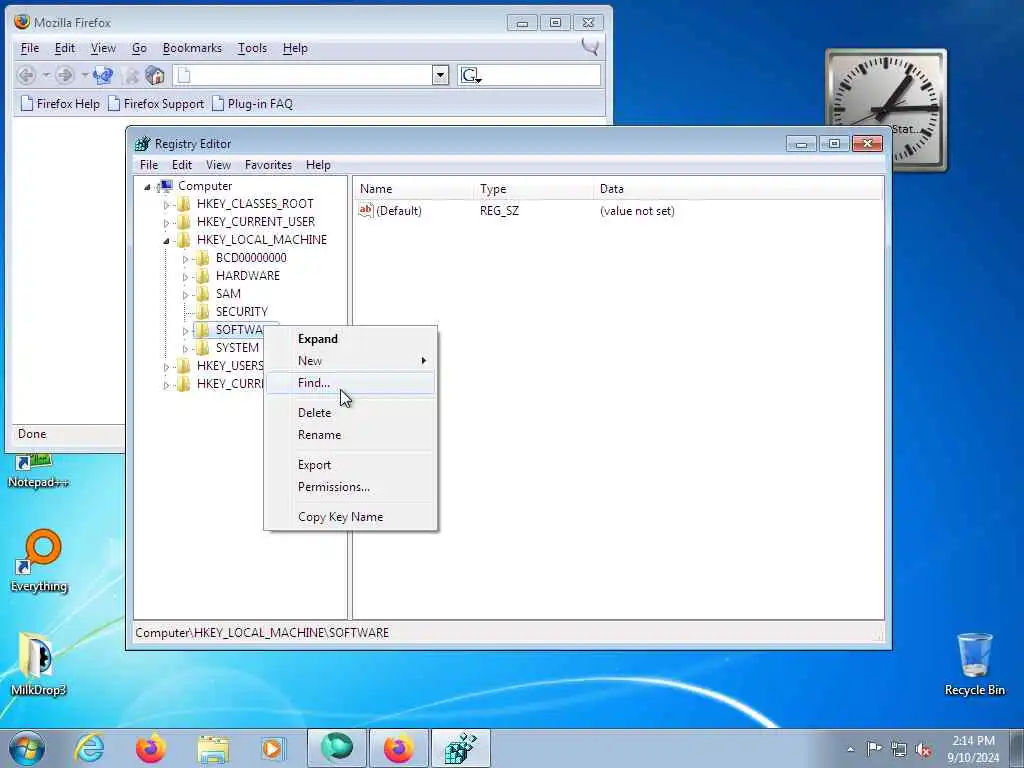This screenshot has height=768, width=1024.
Task: Open Firefox File menu
Action: tap(30, 48)
